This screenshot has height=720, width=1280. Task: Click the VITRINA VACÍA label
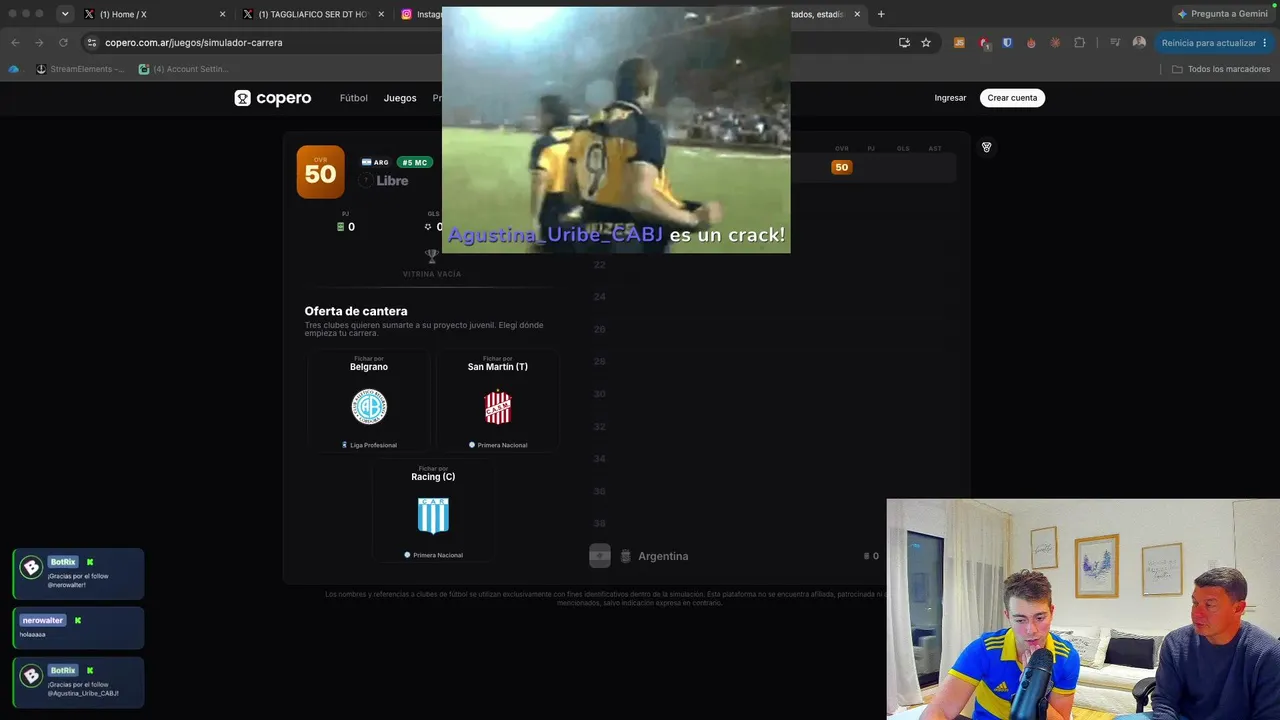click(432, 274)
